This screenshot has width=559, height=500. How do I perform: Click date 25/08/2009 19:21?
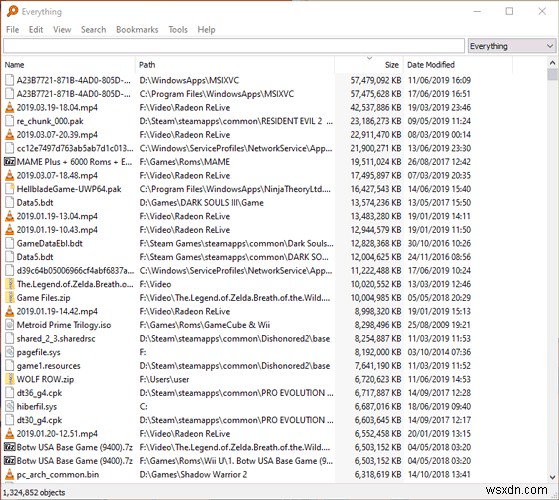coord(439,325)
